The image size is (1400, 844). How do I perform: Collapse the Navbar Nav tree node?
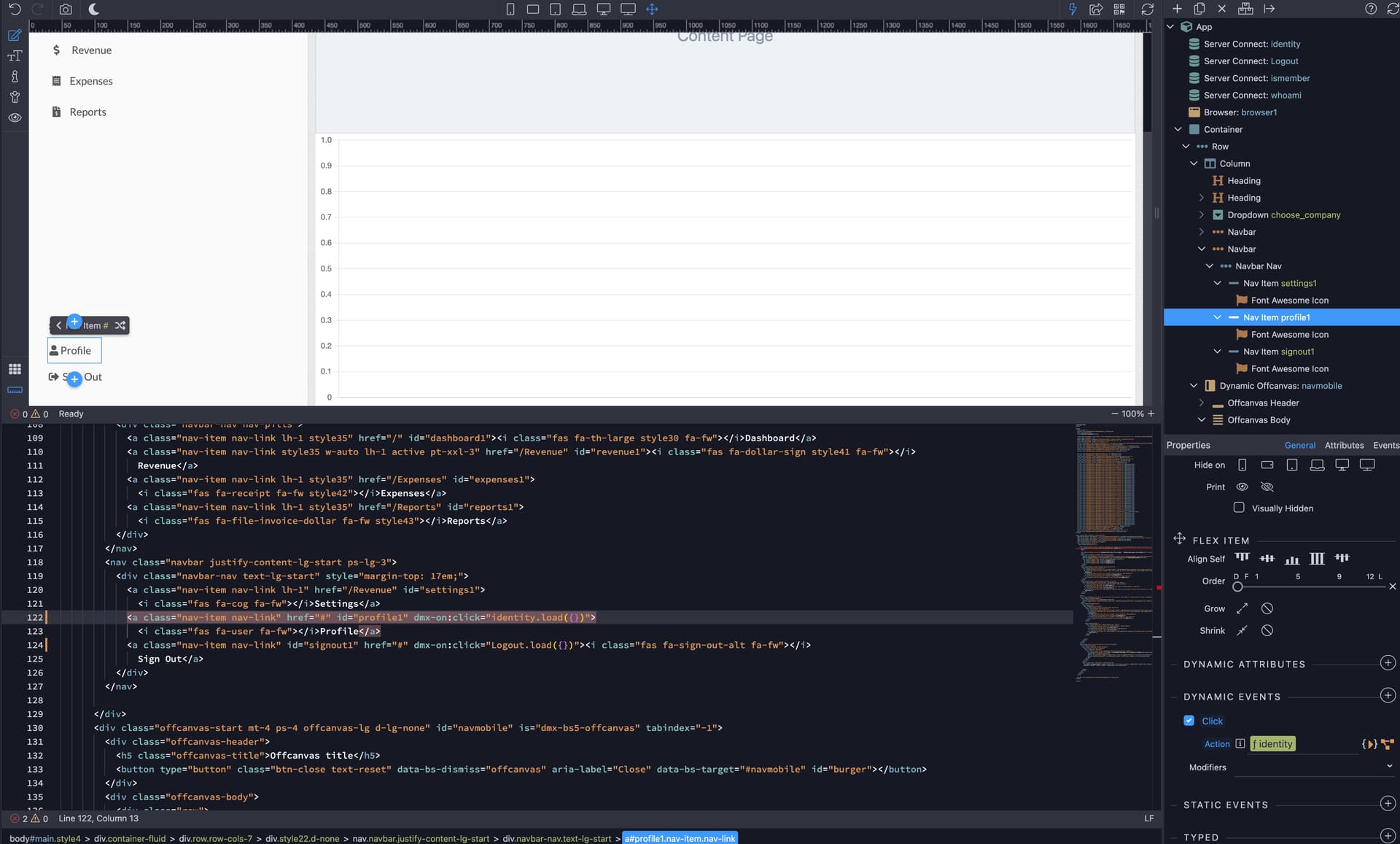(x=1210, y=266)
